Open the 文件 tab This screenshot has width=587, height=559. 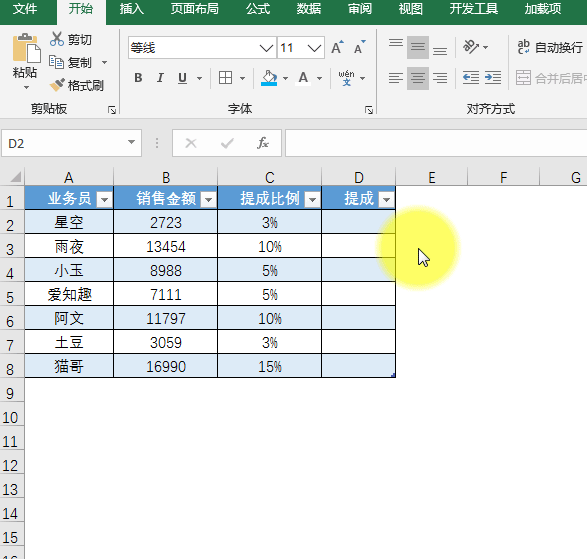click(x=25, y=9)
